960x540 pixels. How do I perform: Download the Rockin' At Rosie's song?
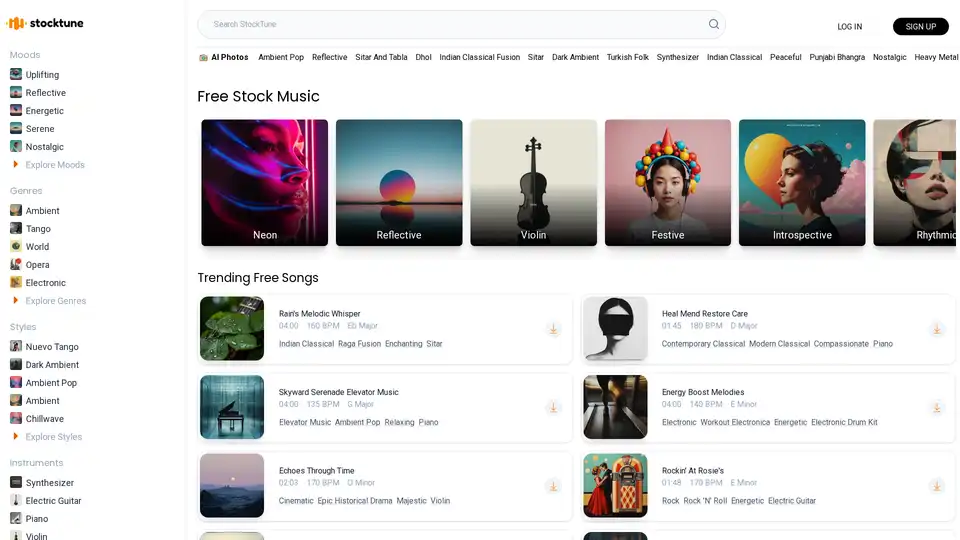[x=936, y=486]
